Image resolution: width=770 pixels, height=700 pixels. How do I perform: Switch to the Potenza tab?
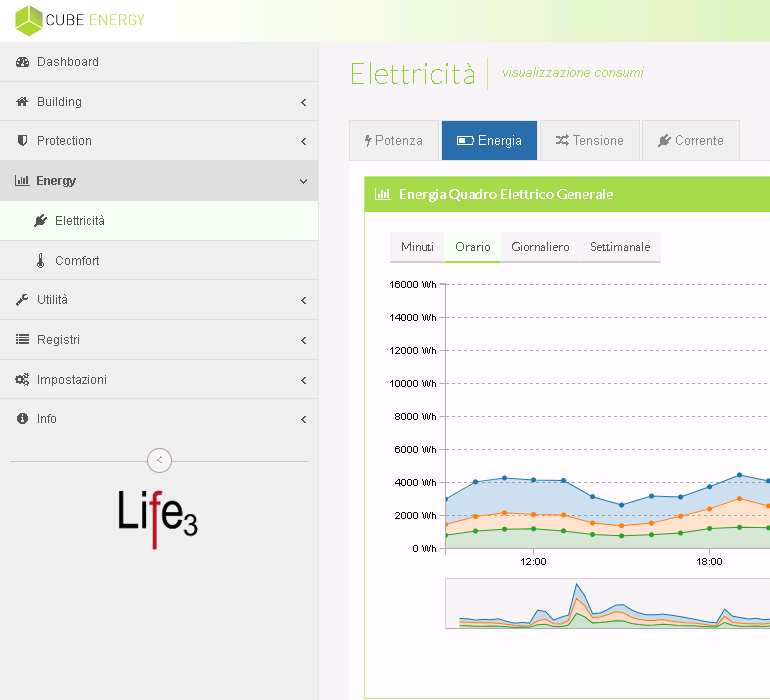coord(394,141)
